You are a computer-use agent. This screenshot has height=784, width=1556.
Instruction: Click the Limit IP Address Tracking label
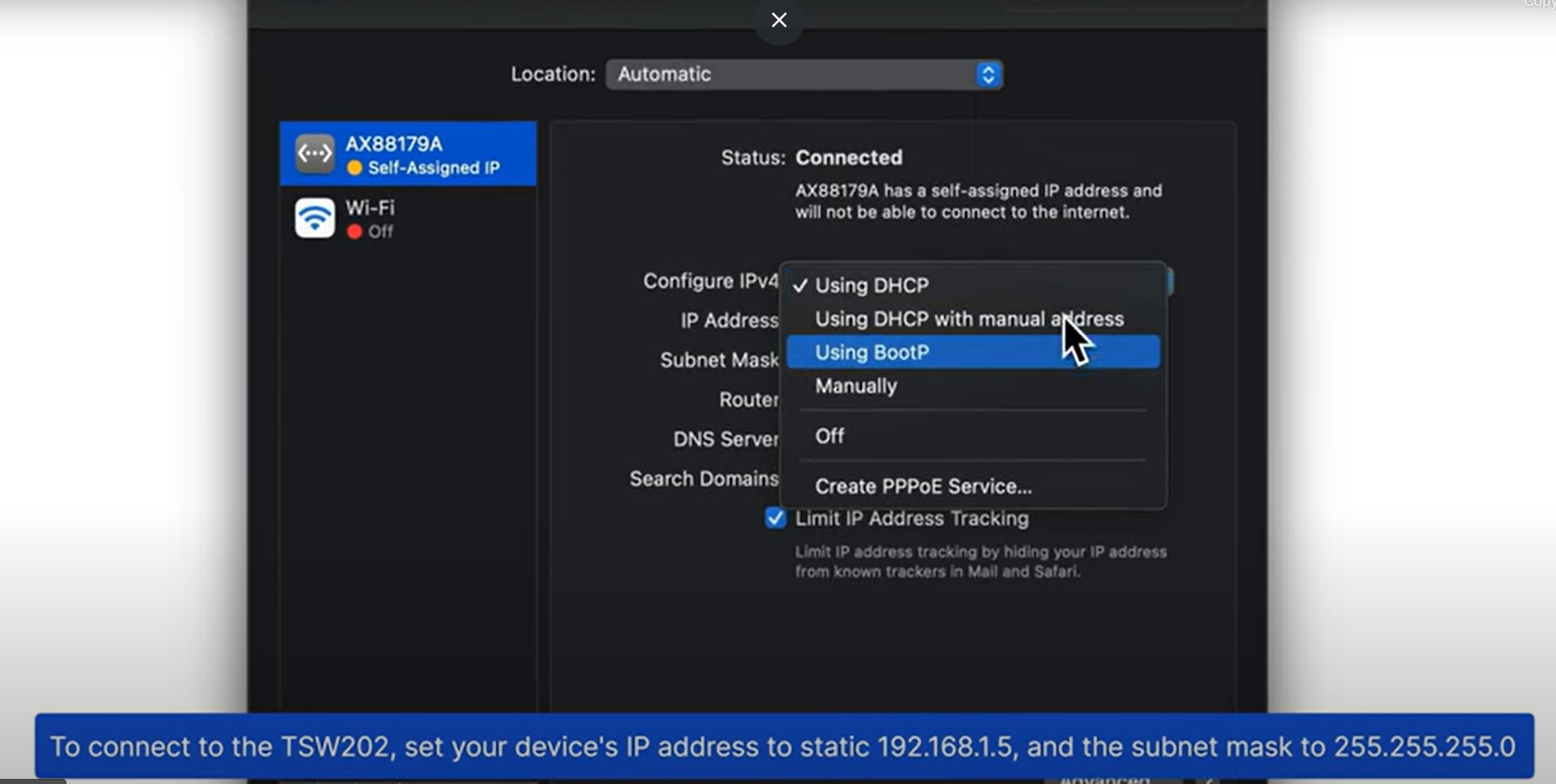click(x=912, y=519)
